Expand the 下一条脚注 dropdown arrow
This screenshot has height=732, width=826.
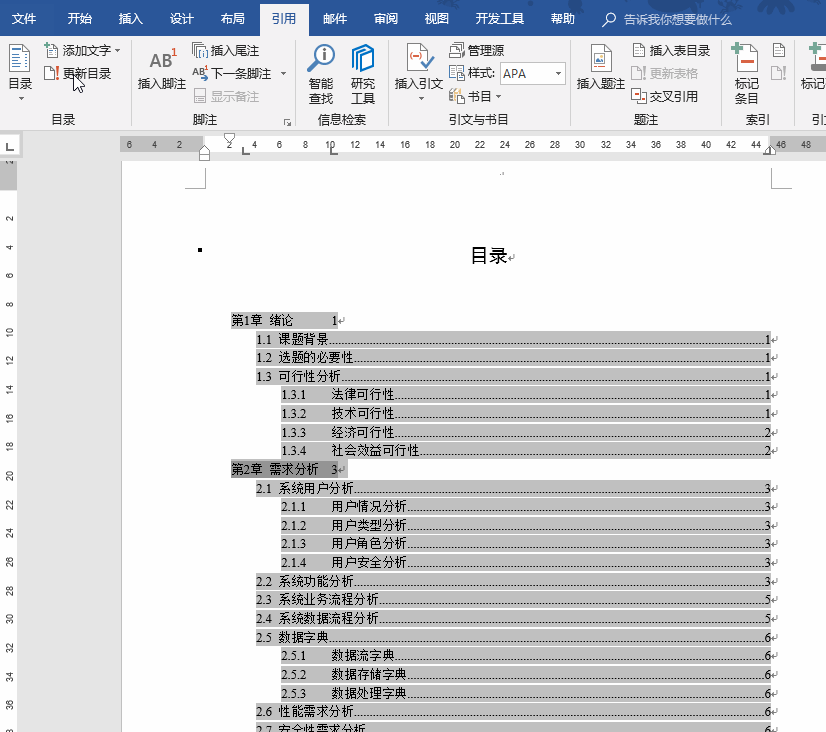coord(283,73)
